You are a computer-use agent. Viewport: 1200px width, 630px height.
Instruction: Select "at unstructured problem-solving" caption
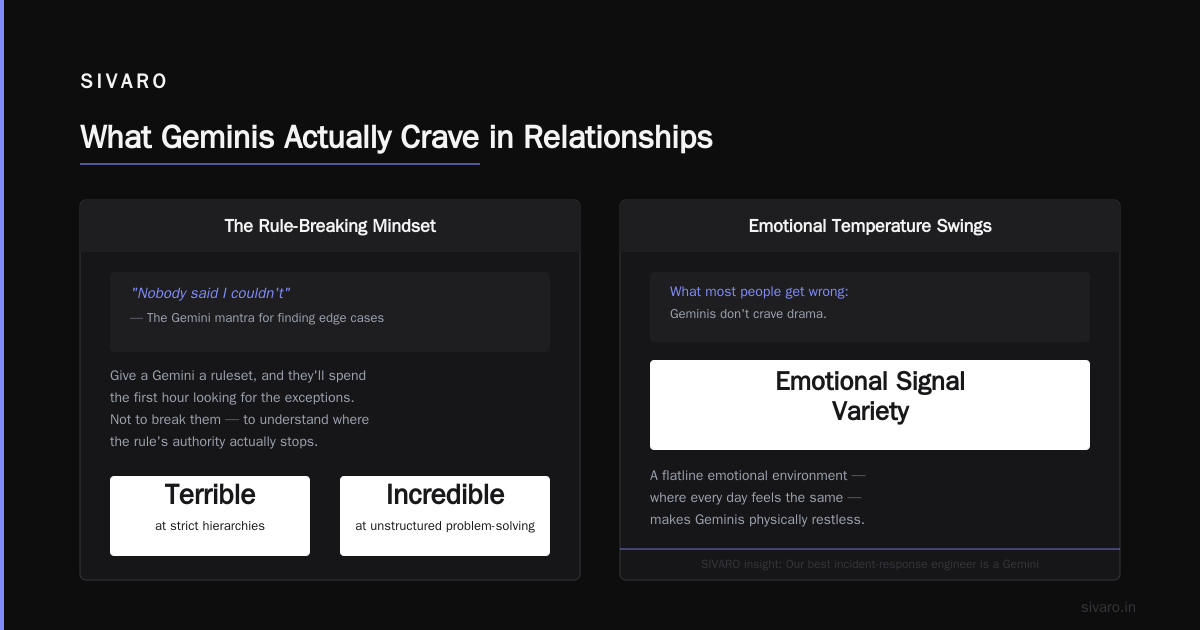point(445,526)
